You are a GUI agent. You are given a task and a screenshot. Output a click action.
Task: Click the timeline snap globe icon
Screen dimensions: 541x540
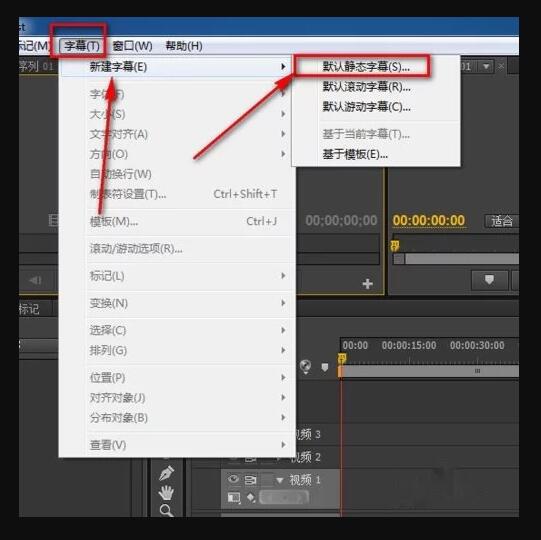click(x=305, y=366)
